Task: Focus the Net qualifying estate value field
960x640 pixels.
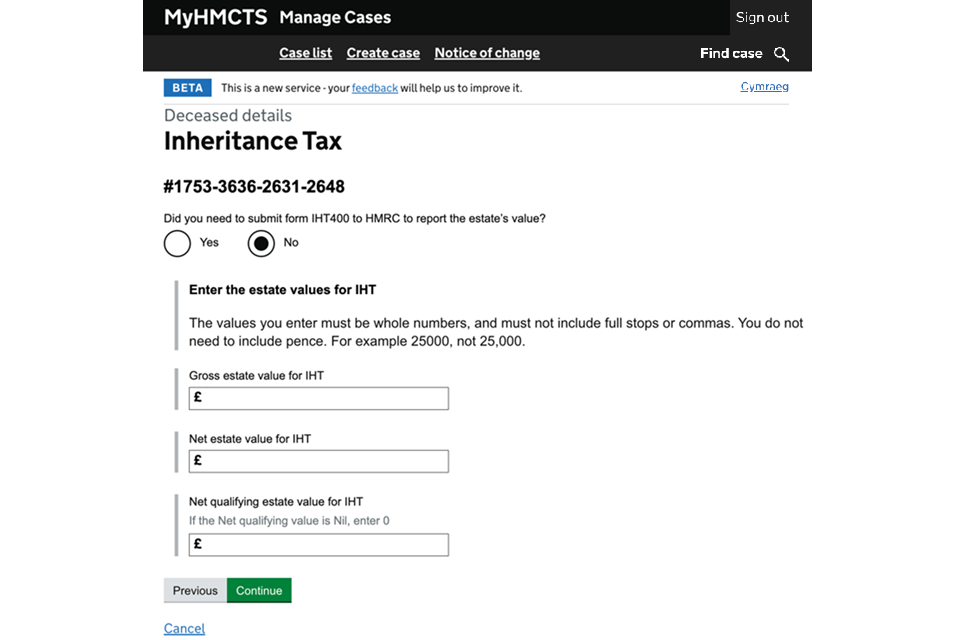Action: pos(318,545)
